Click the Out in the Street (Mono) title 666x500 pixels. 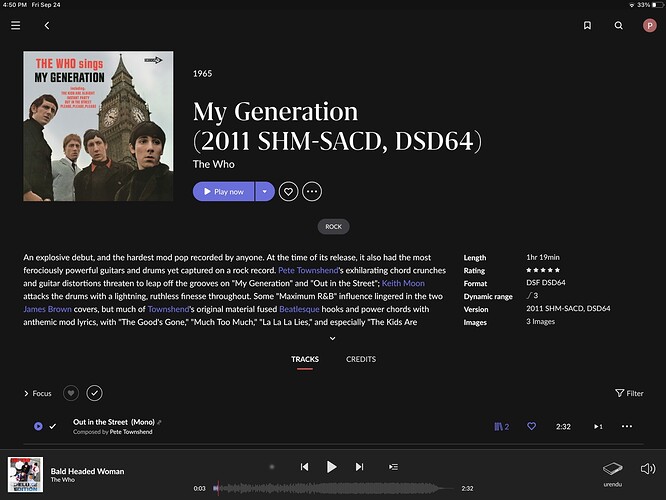[114, 422]
